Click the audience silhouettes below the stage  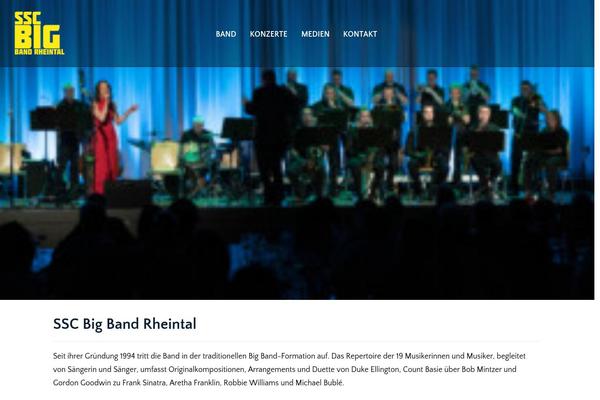pyautogui.click(x=297, y=253)
